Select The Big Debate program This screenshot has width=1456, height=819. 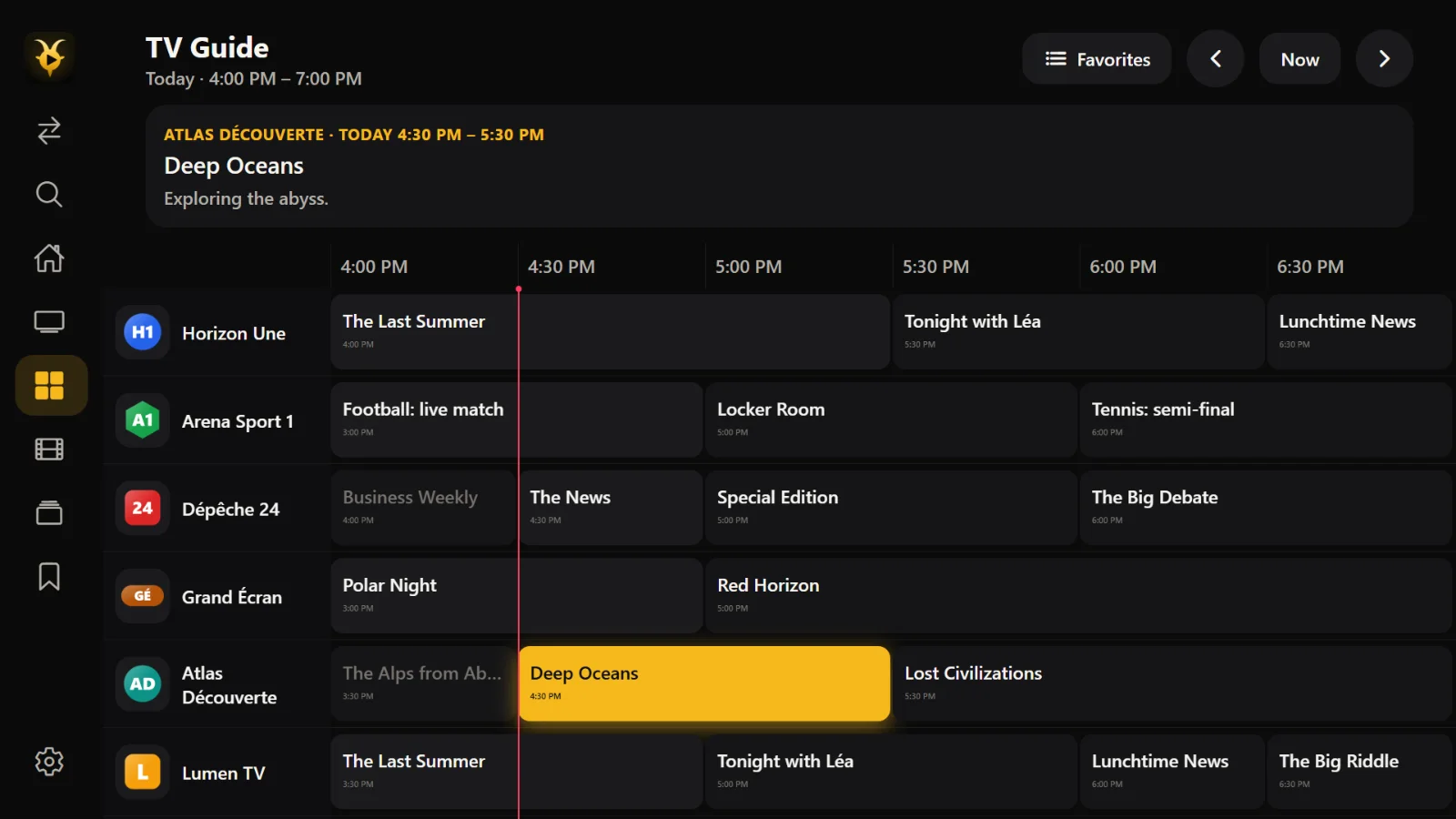click(1267, 508)
